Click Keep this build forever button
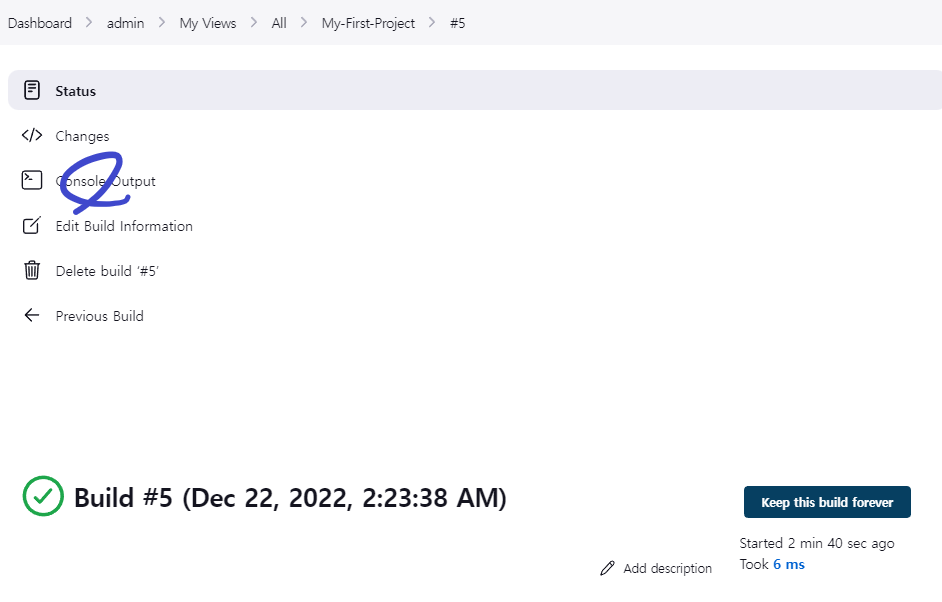 827,502
